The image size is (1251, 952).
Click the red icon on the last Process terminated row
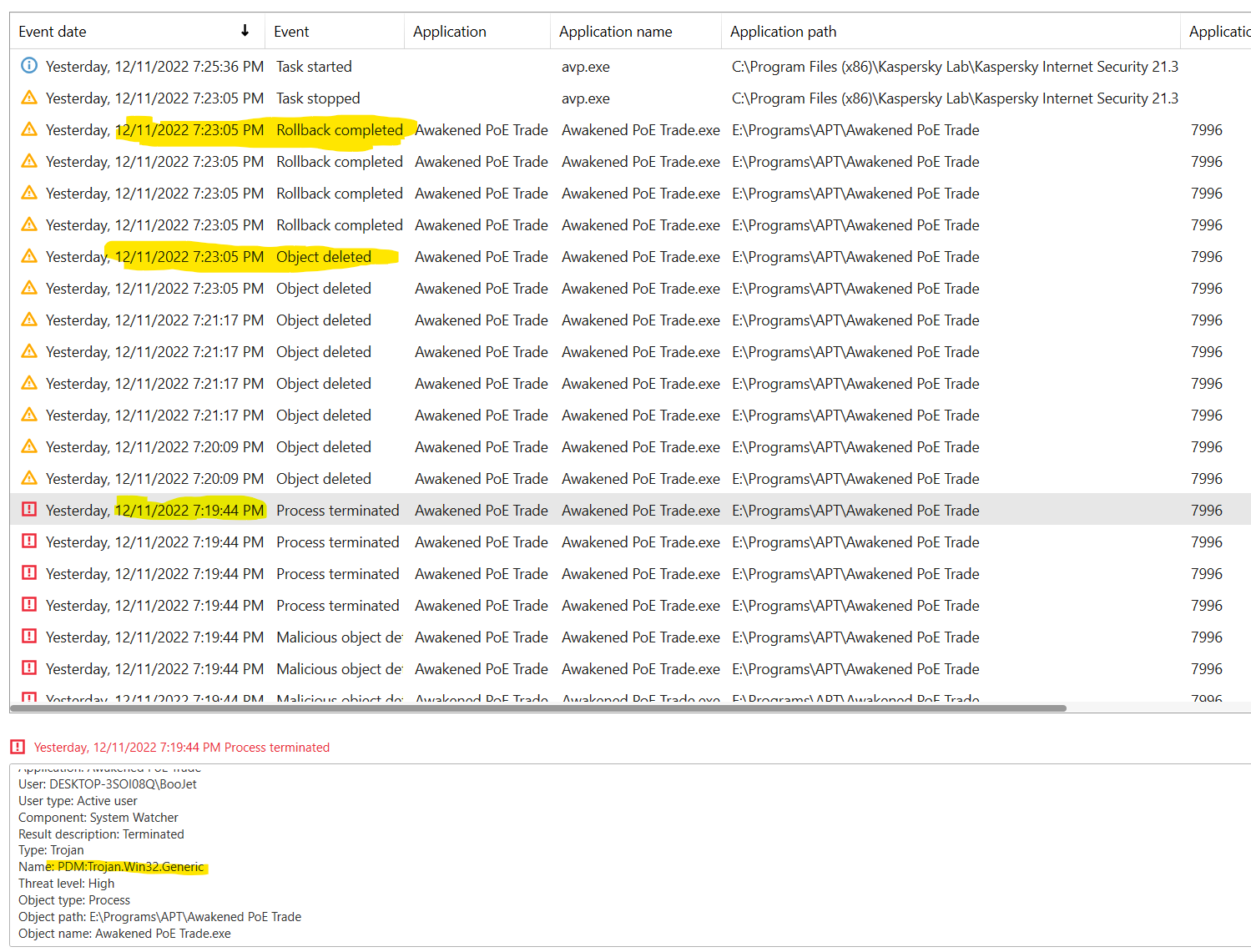pyautogui.click(x=28, y=605)
